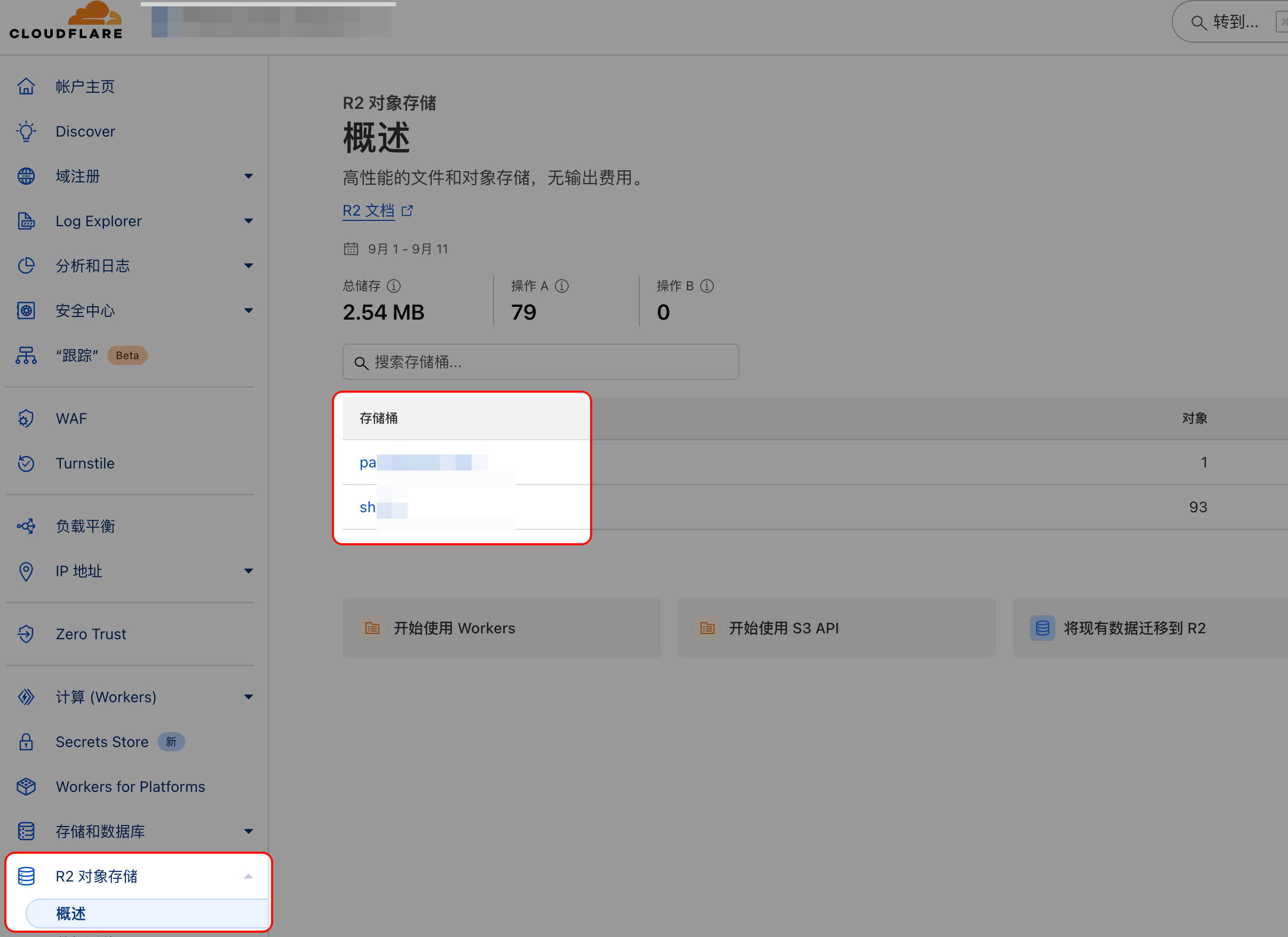Expand 计算 (Workers) section arrow
1288x937 pixels.
pyautogui.click(x=248, y=697)
